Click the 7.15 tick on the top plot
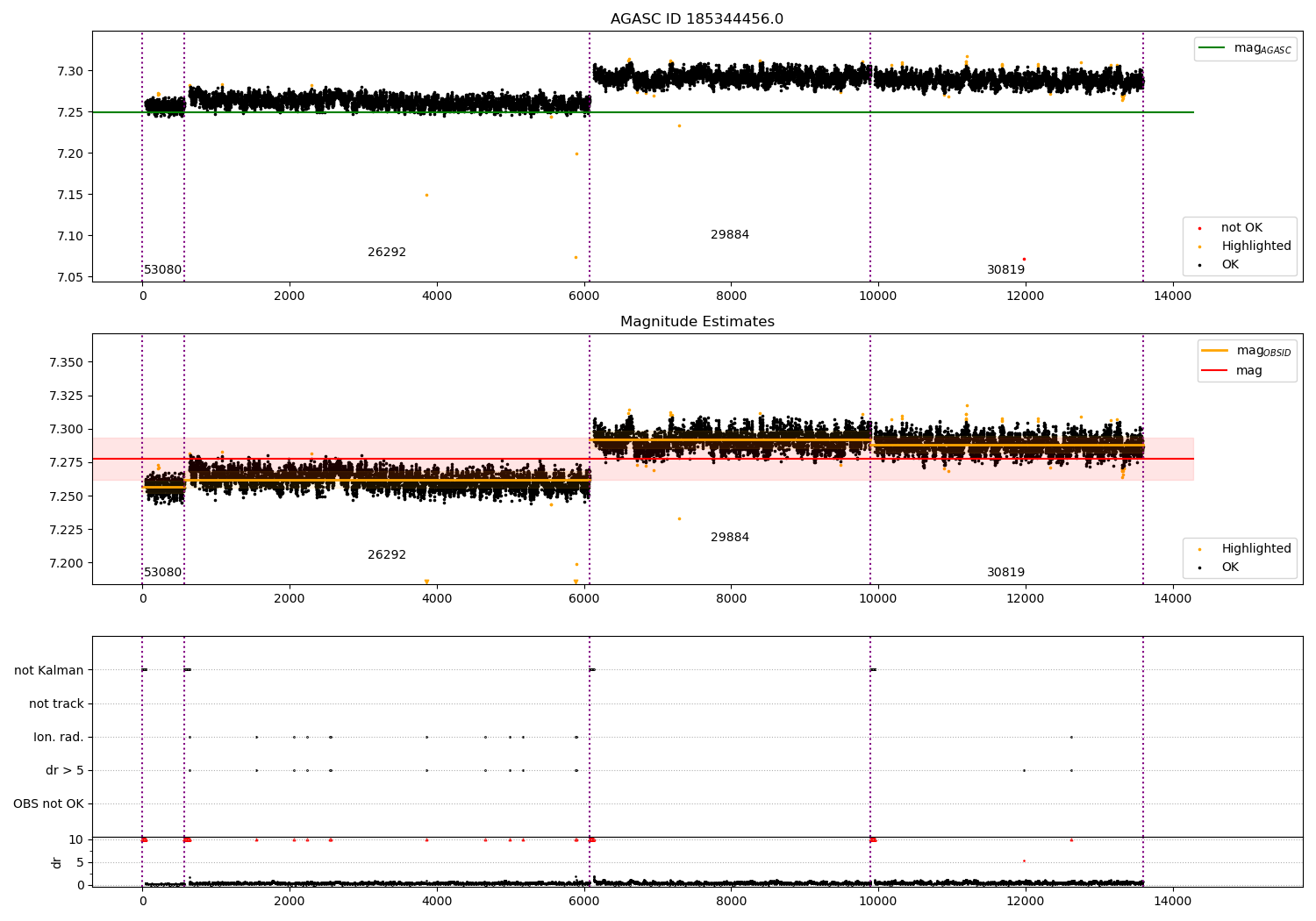This screenshot has height=921, width=1316. coord(70,195)
